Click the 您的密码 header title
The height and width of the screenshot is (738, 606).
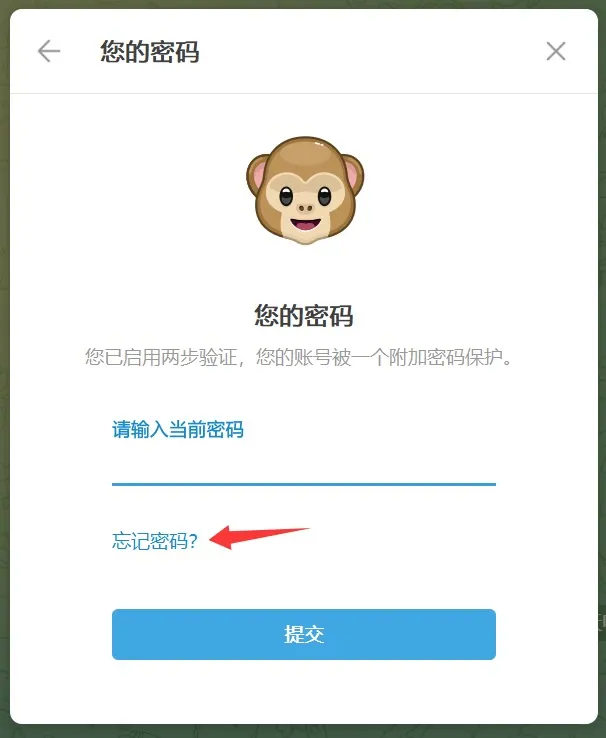click(150, 51)
